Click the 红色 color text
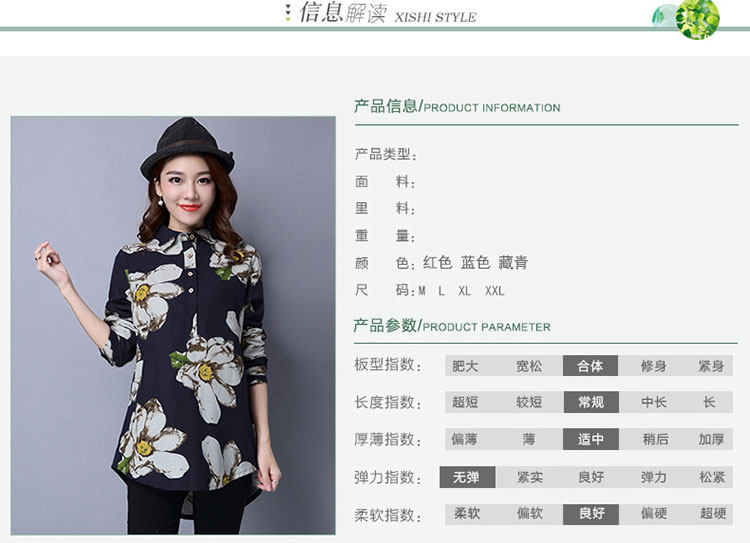The image size is (750, 543). point(437,263)
